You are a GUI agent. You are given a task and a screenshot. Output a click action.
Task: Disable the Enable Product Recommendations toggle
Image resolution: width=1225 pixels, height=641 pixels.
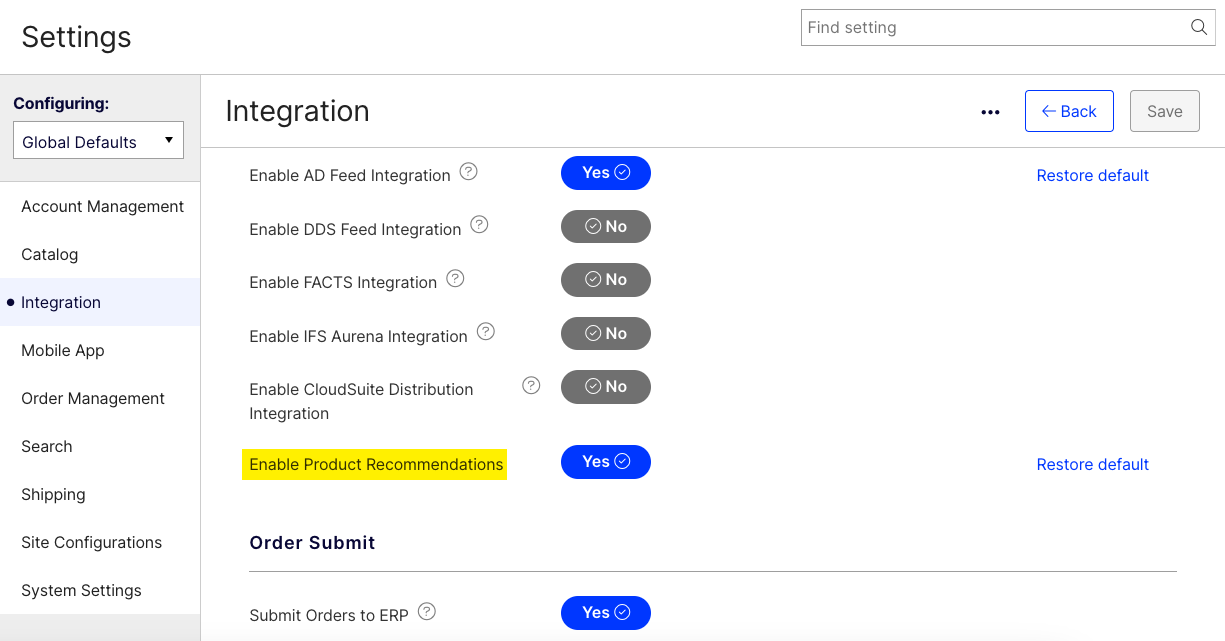(605, 462)
